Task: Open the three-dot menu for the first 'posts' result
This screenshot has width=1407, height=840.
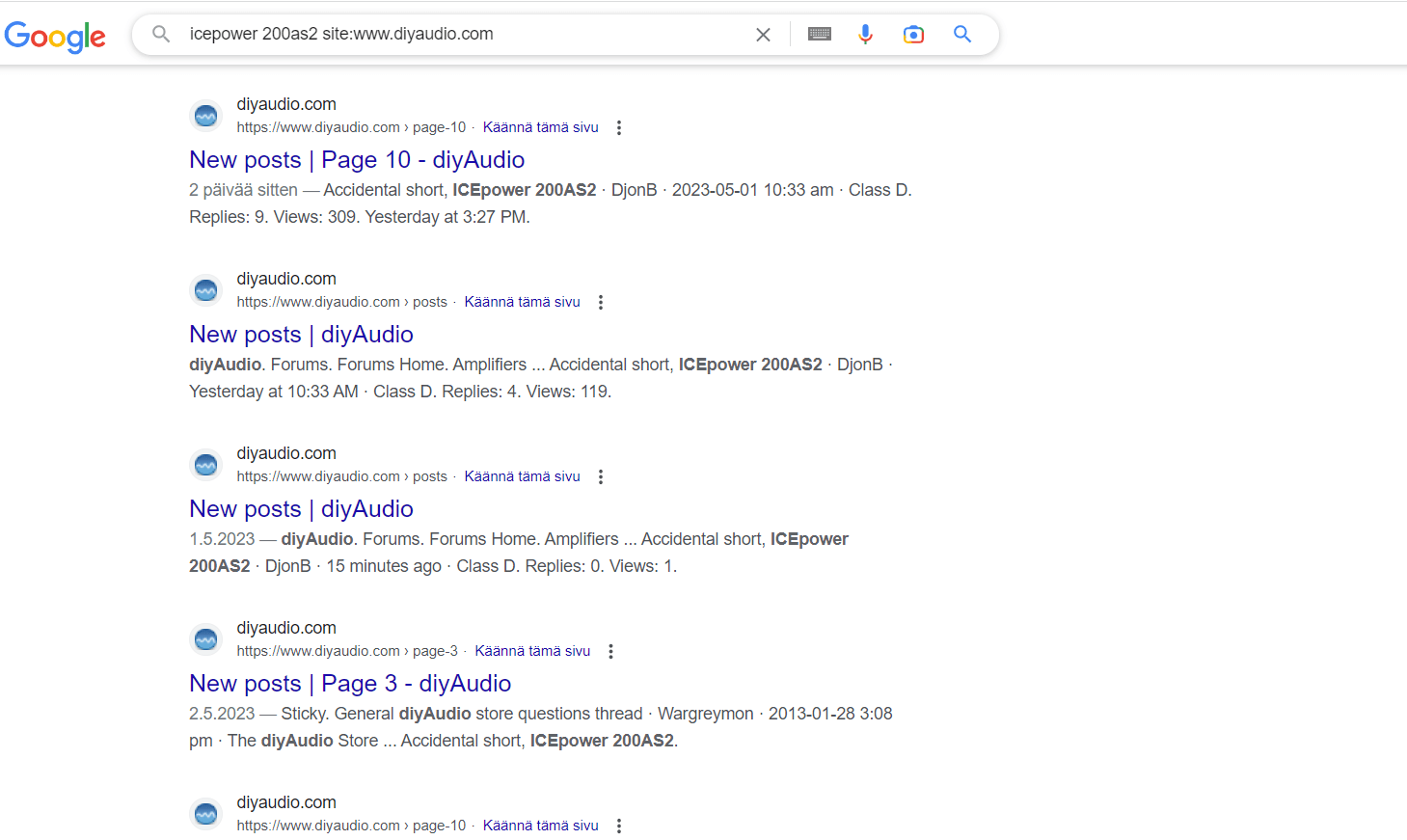Action: (x=601, y=302)
